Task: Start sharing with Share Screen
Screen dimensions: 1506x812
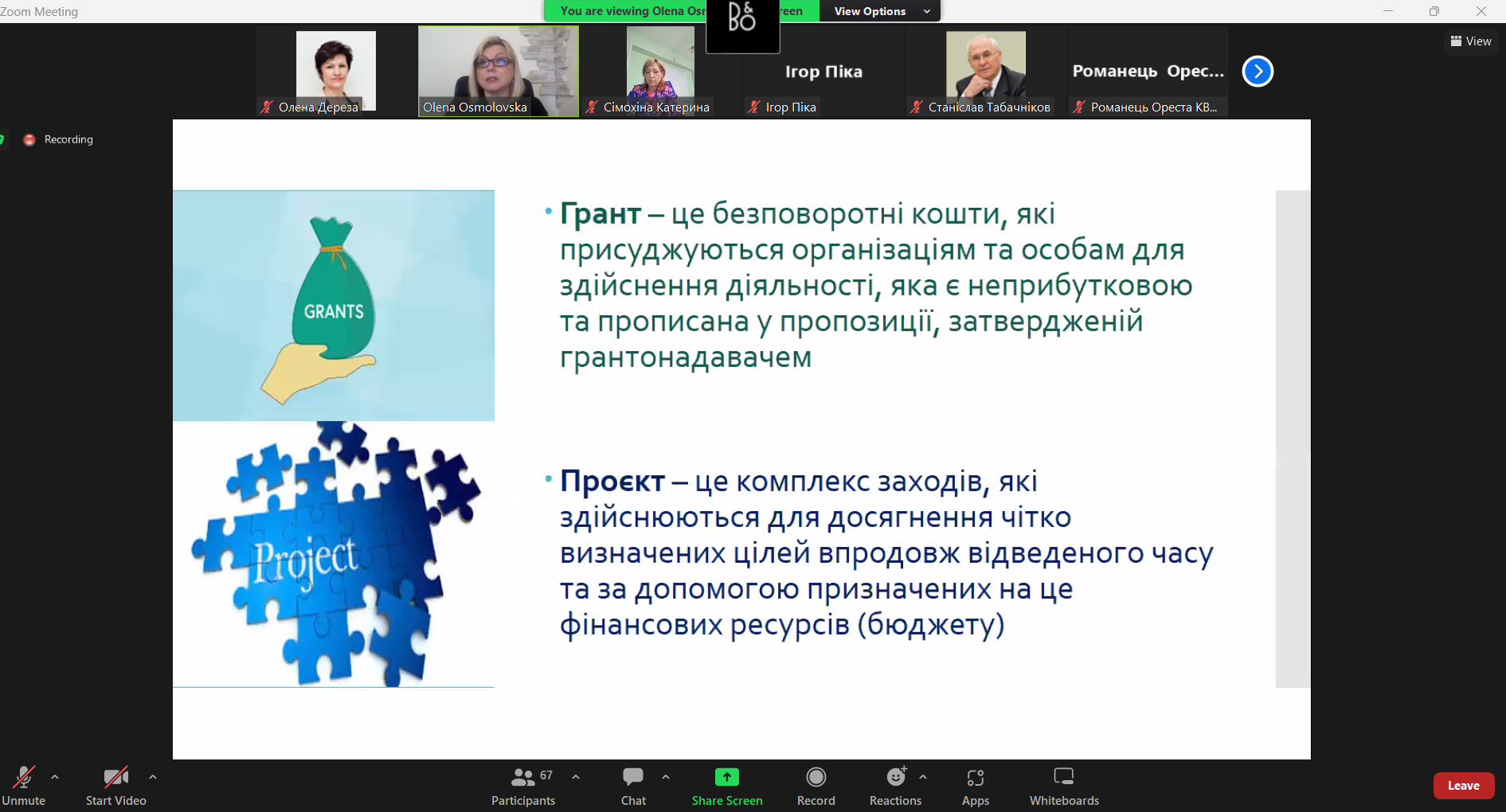Action: [727, 785]
